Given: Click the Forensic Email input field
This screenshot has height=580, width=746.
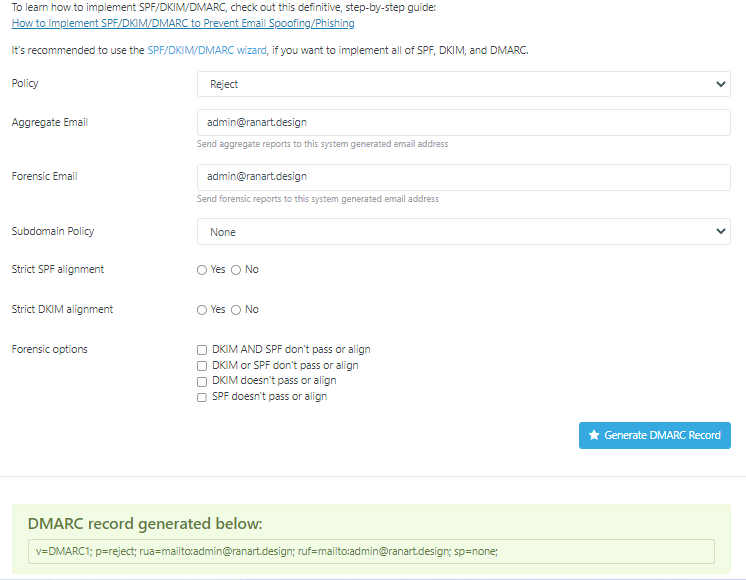Looking at the screenshot, I should [x=464, y=177].
